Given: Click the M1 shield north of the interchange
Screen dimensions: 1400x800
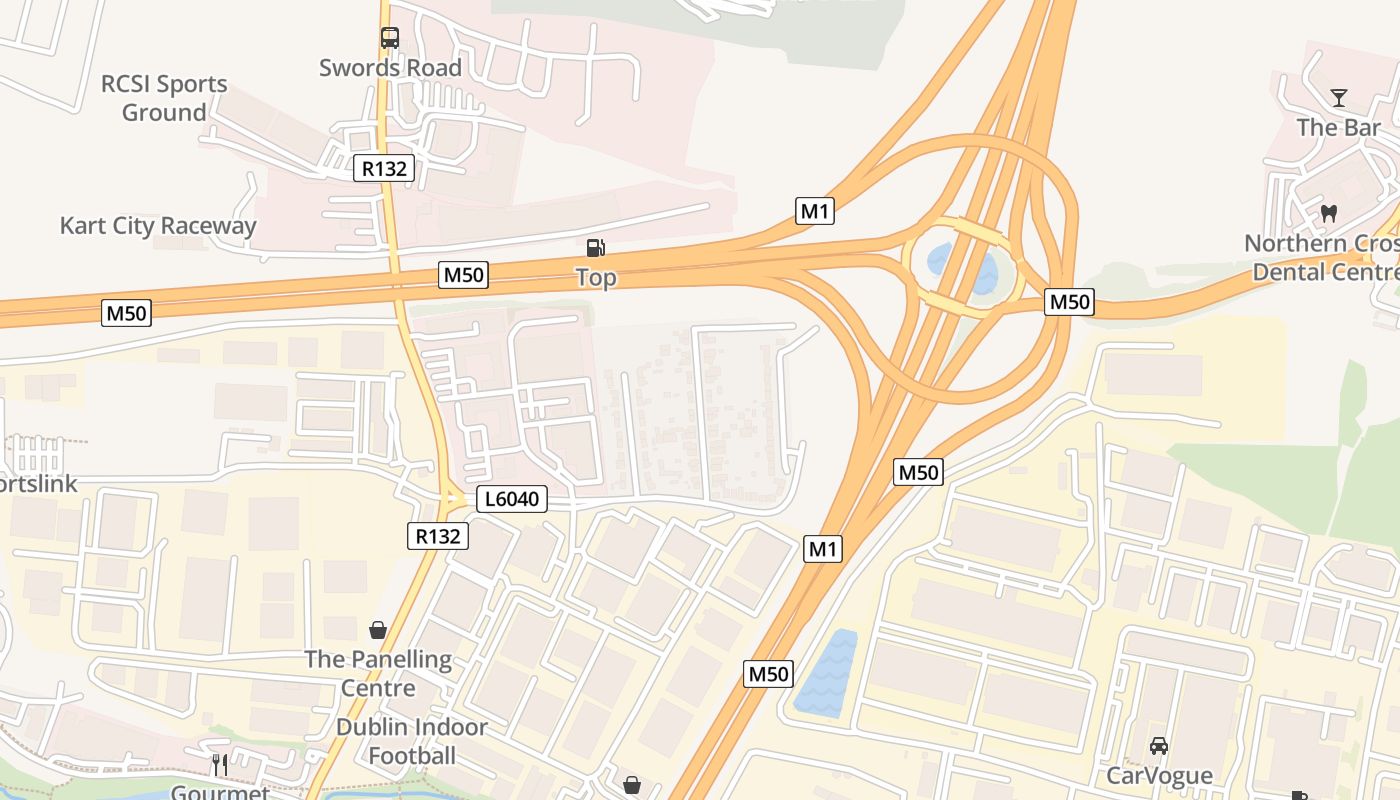Looking at the screenshot, I should coord(815,211).
